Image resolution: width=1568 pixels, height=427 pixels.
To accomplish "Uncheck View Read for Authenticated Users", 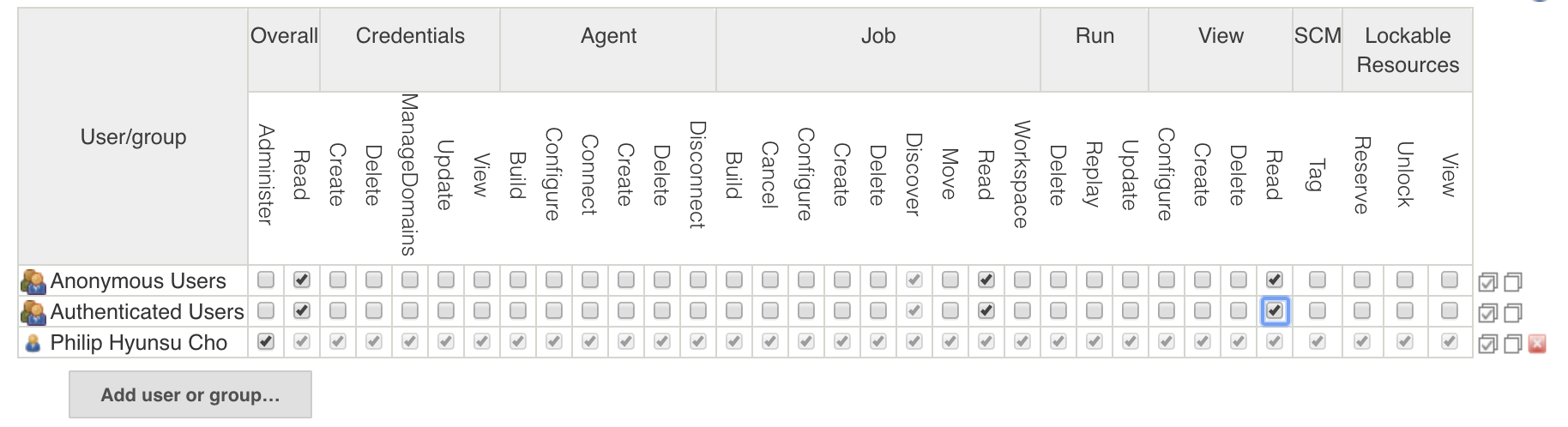I will tap(1275, 310).
